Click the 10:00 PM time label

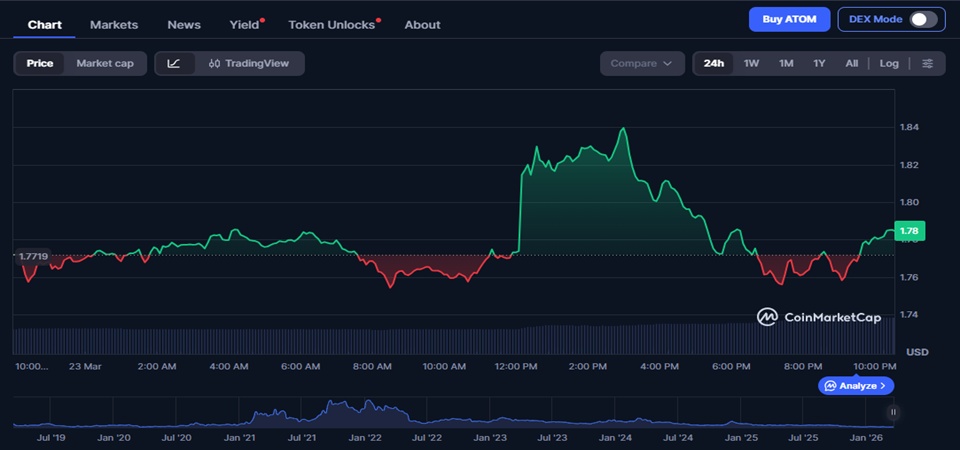pyautogui.click(x=875, y=366)
